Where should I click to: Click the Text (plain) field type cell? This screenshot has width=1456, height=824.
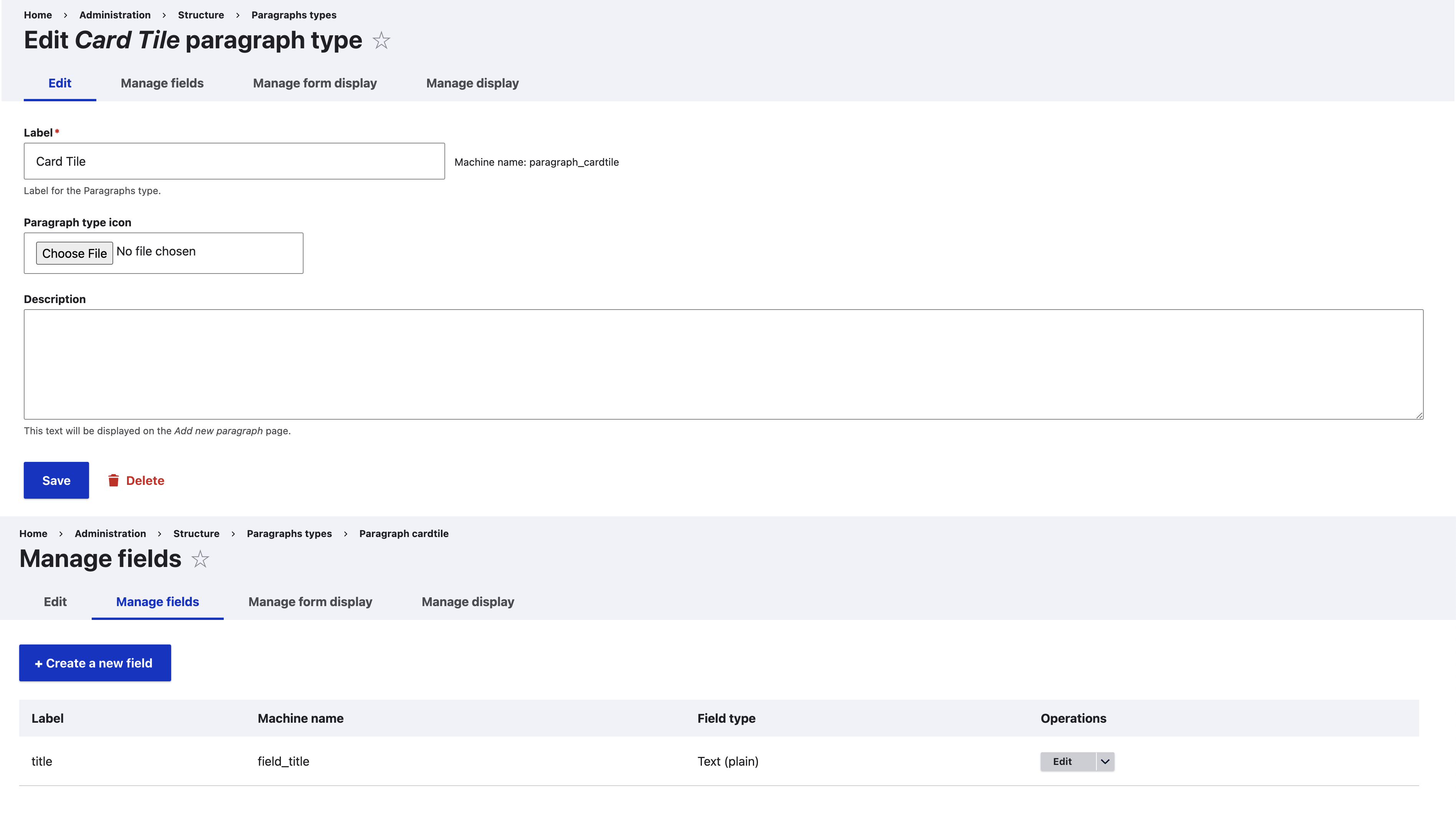728,761
